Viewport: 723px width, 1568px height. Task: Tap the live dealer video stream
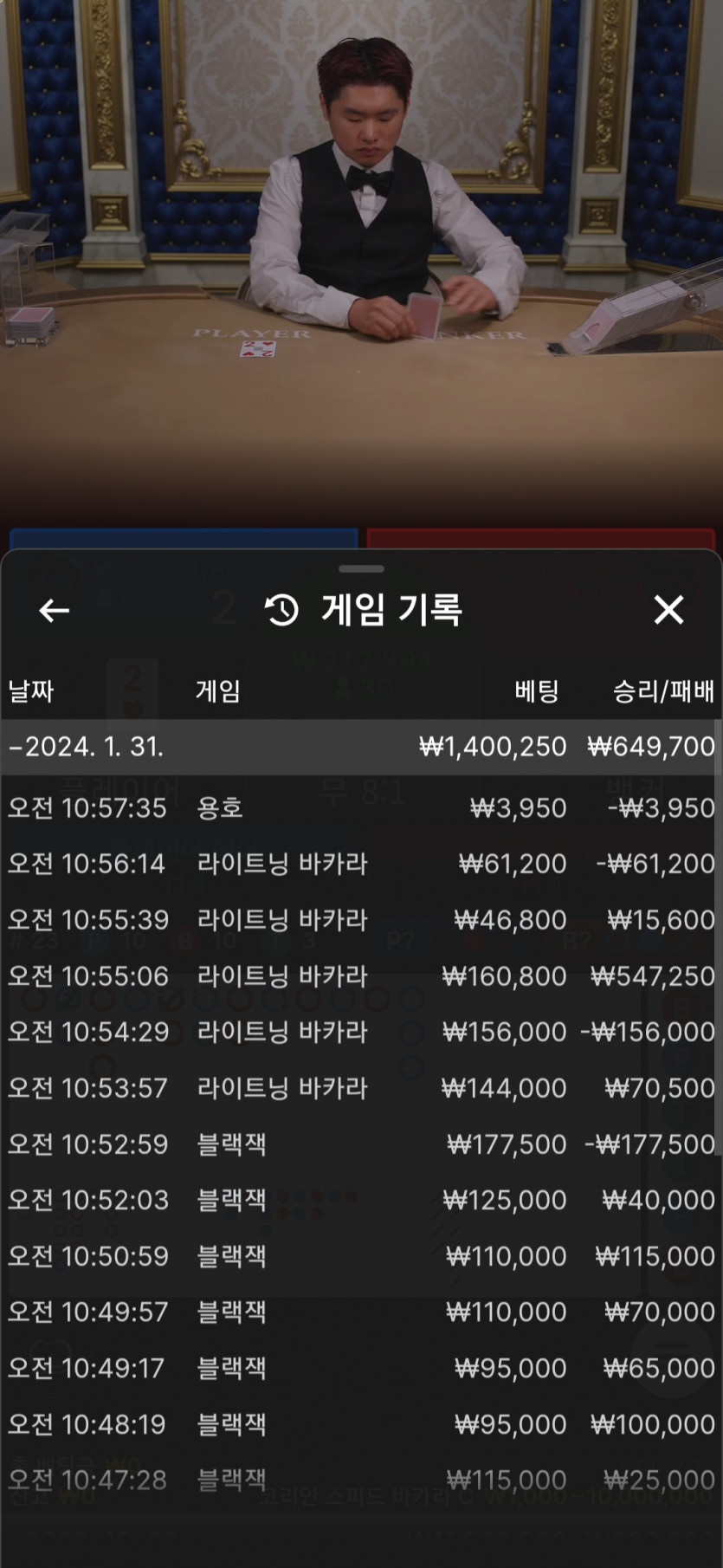(361, 260)
